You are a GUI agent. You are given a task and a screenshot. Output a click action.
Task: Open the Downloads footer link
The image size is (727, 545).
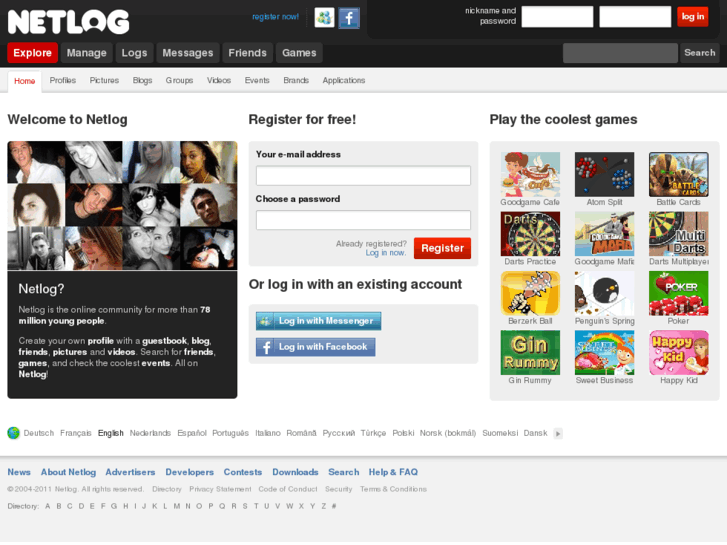[x=295, y=472]
